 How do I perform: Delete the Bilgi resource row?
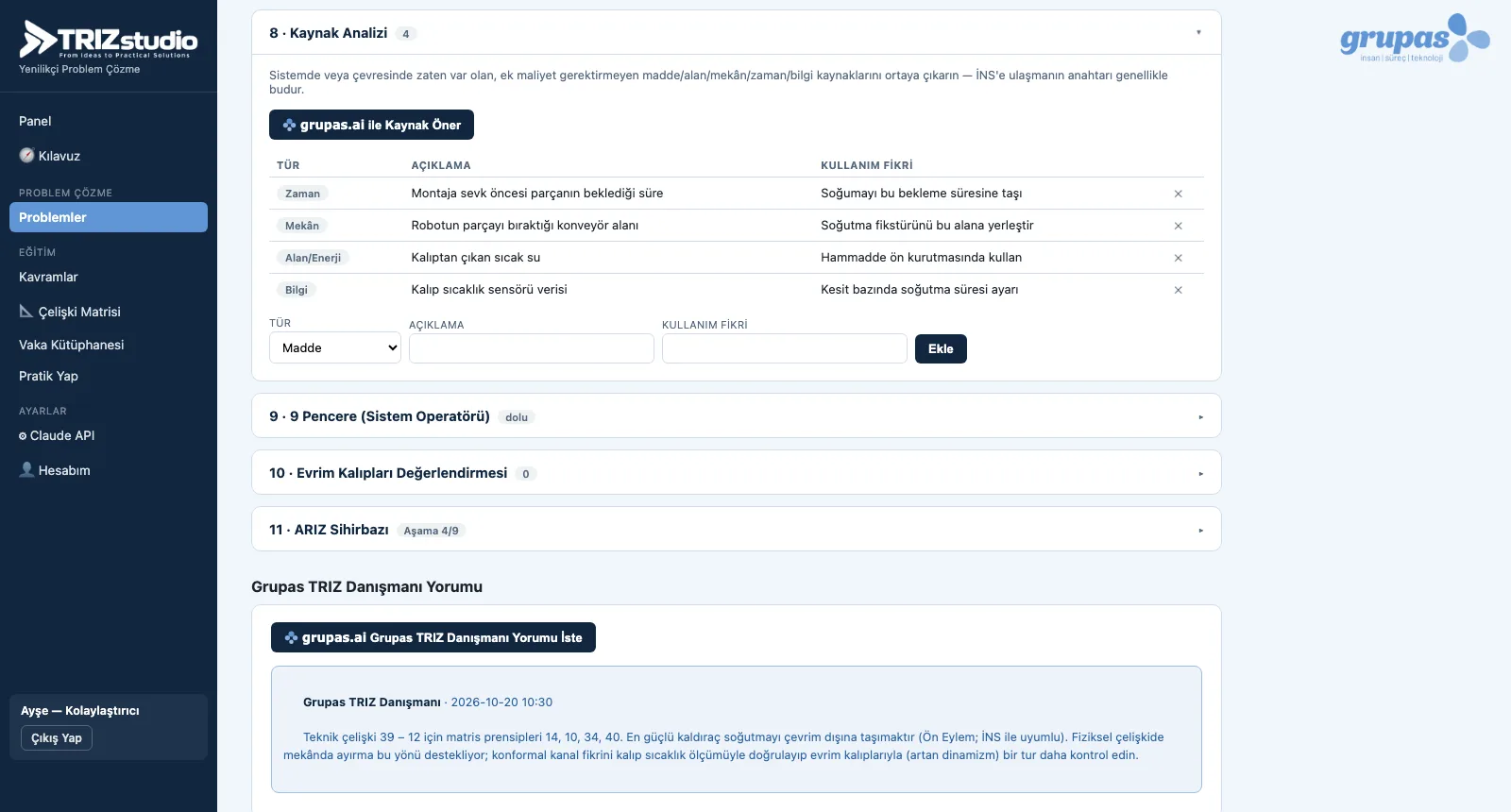point(1178,290)
